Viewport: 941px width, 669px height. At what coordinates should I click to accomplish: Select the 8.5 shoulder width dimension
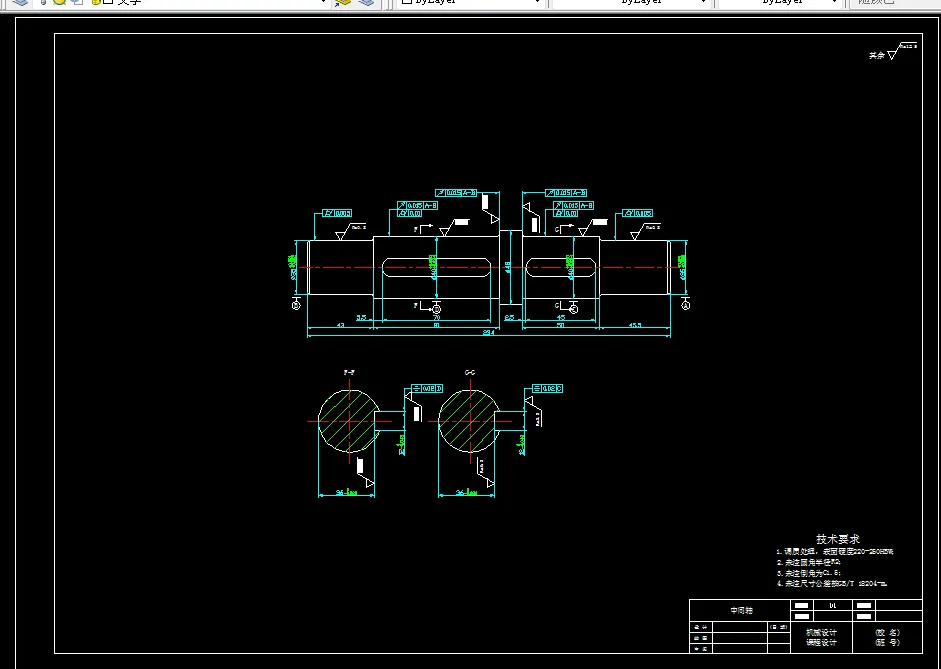coord(510,317)
